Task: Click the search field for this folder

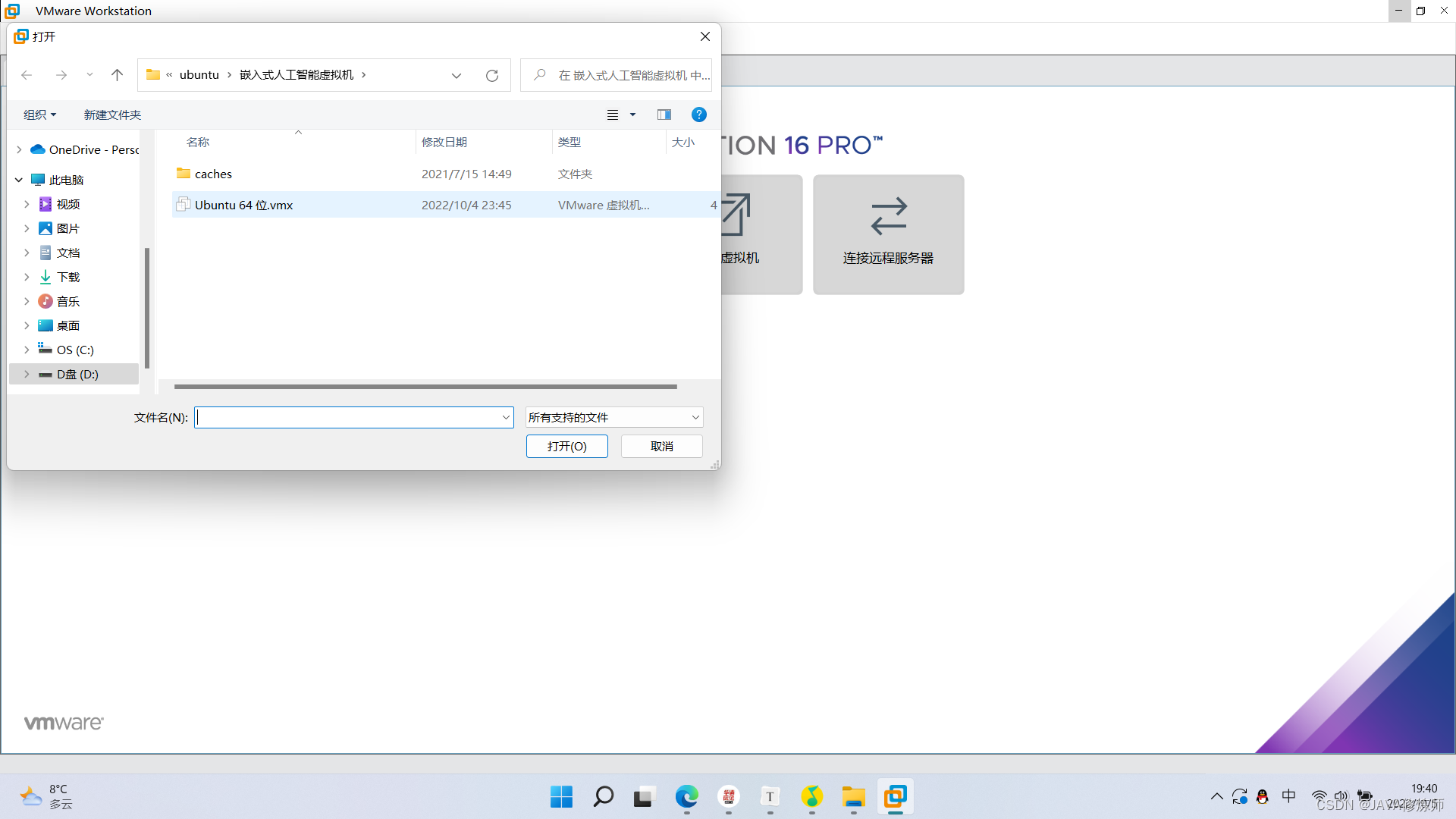Action: click(617, 75)
